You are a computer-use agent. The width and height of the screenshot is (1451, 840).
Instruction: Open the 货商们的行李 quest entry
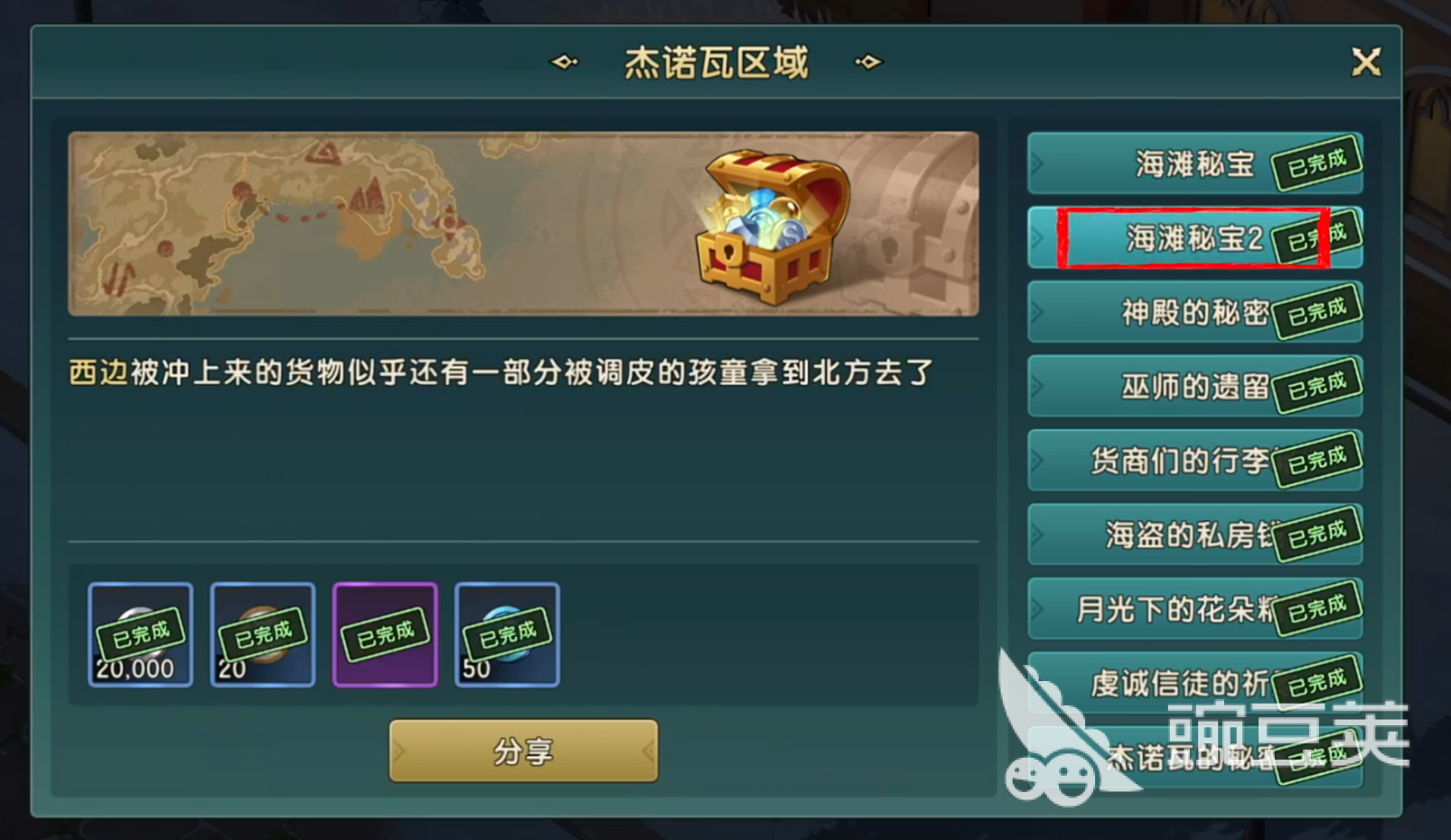coord(1194,460)
